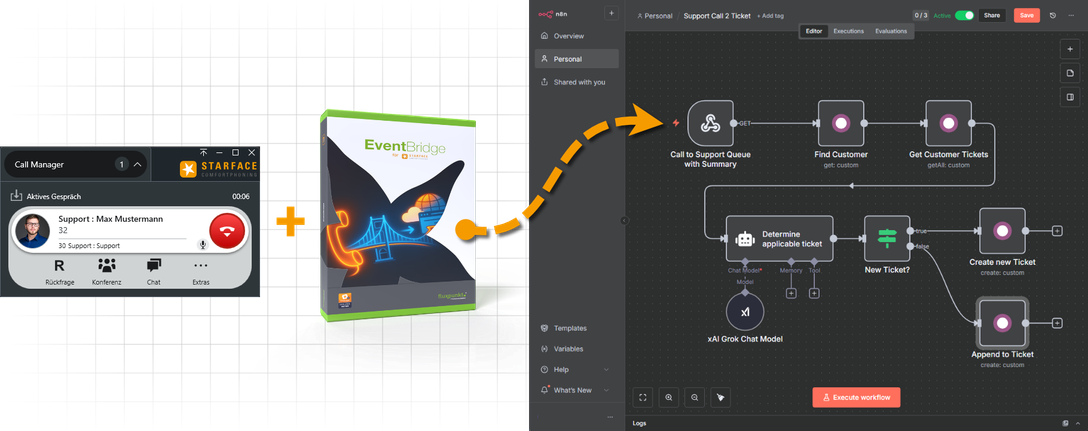This screenshot has height=431, width=1088.
Task: Mute the microphone in the STARFACE call
Action: [203, 244]
